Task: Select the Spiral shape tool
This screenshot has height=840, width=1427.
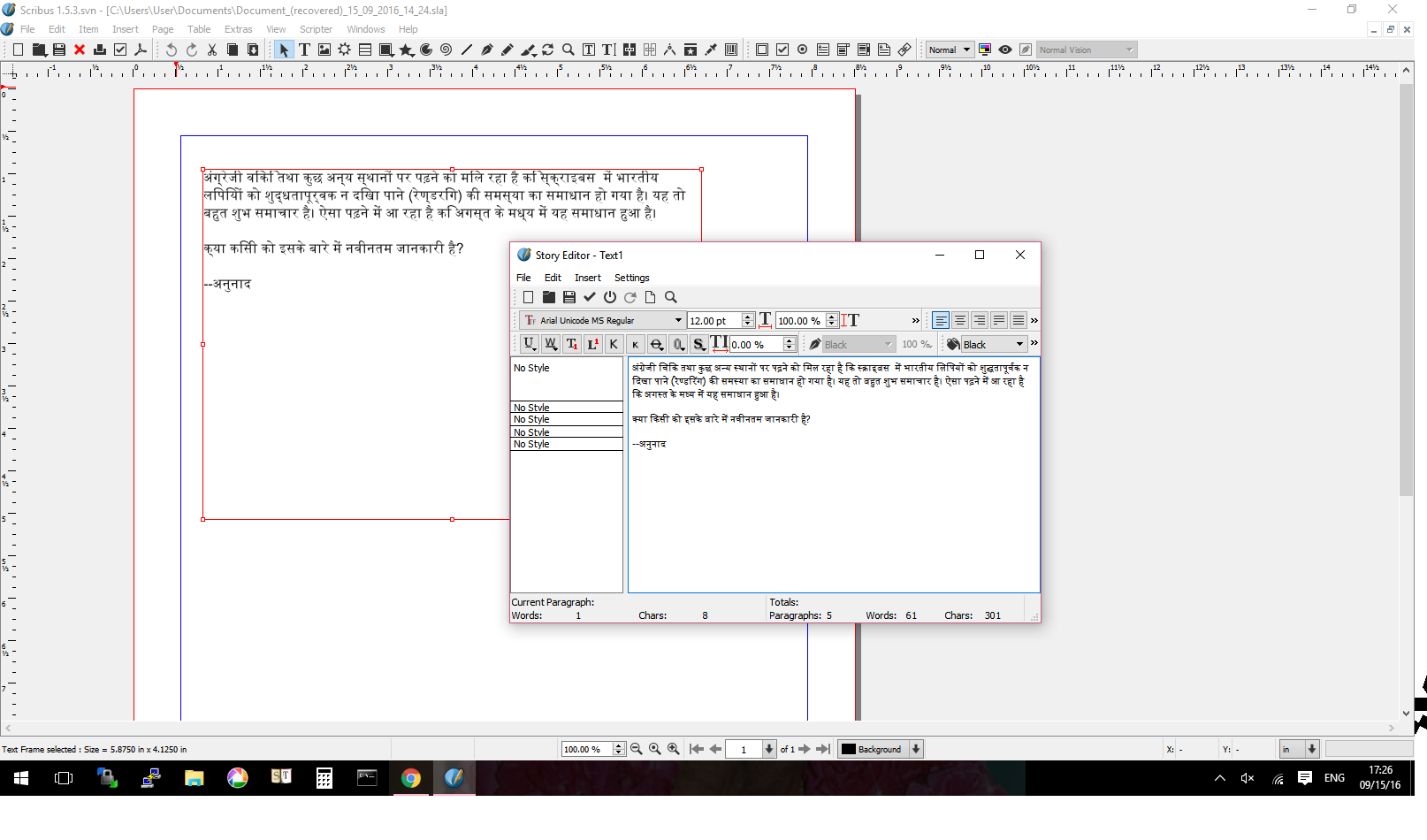Action: click(446, 50)
